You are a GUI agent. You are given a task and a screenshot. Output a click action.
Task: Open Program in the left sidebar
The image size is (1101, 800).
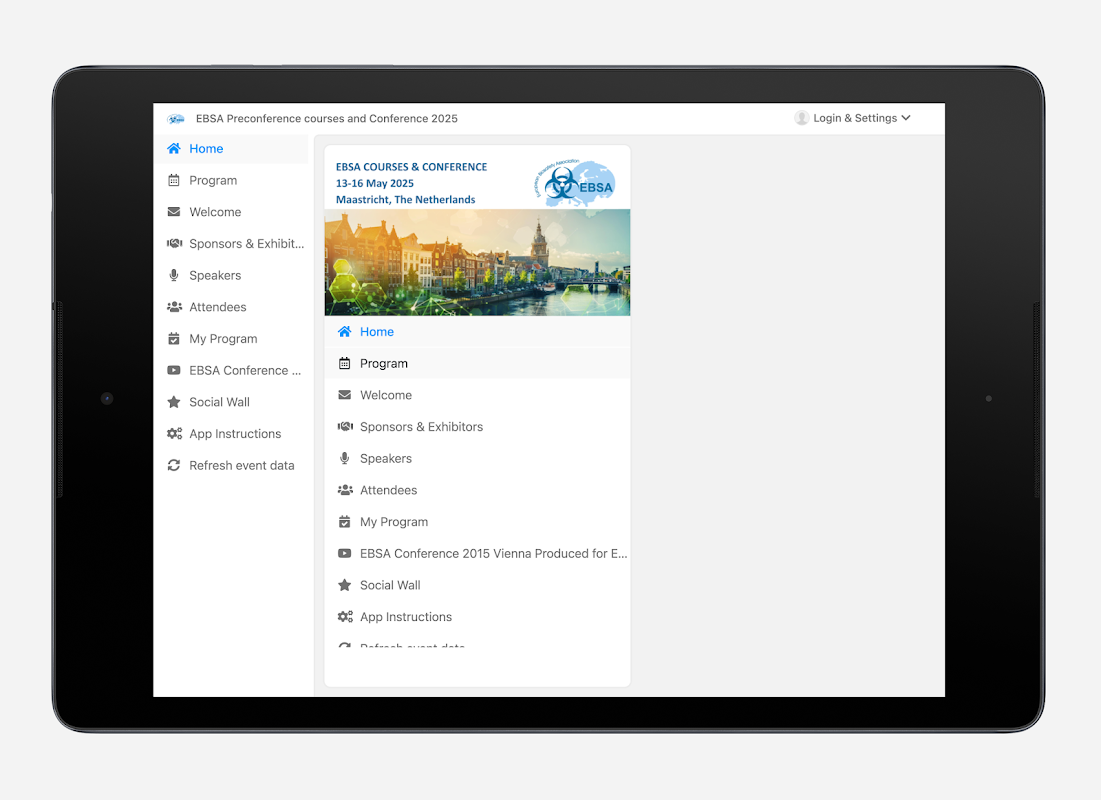point(231,181)
